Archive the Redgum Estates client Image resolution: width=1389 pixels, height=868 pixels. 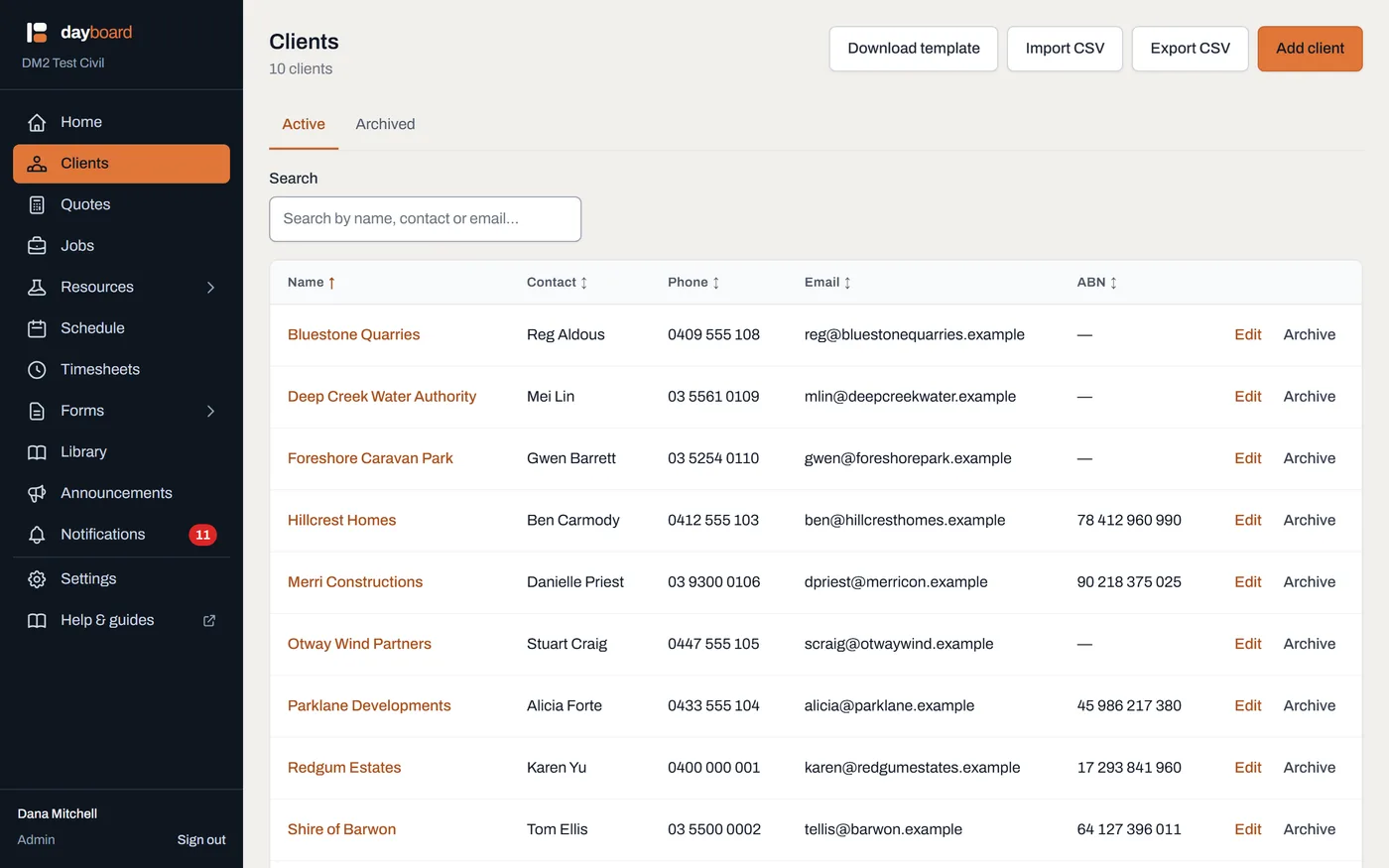pos(1309,768)
